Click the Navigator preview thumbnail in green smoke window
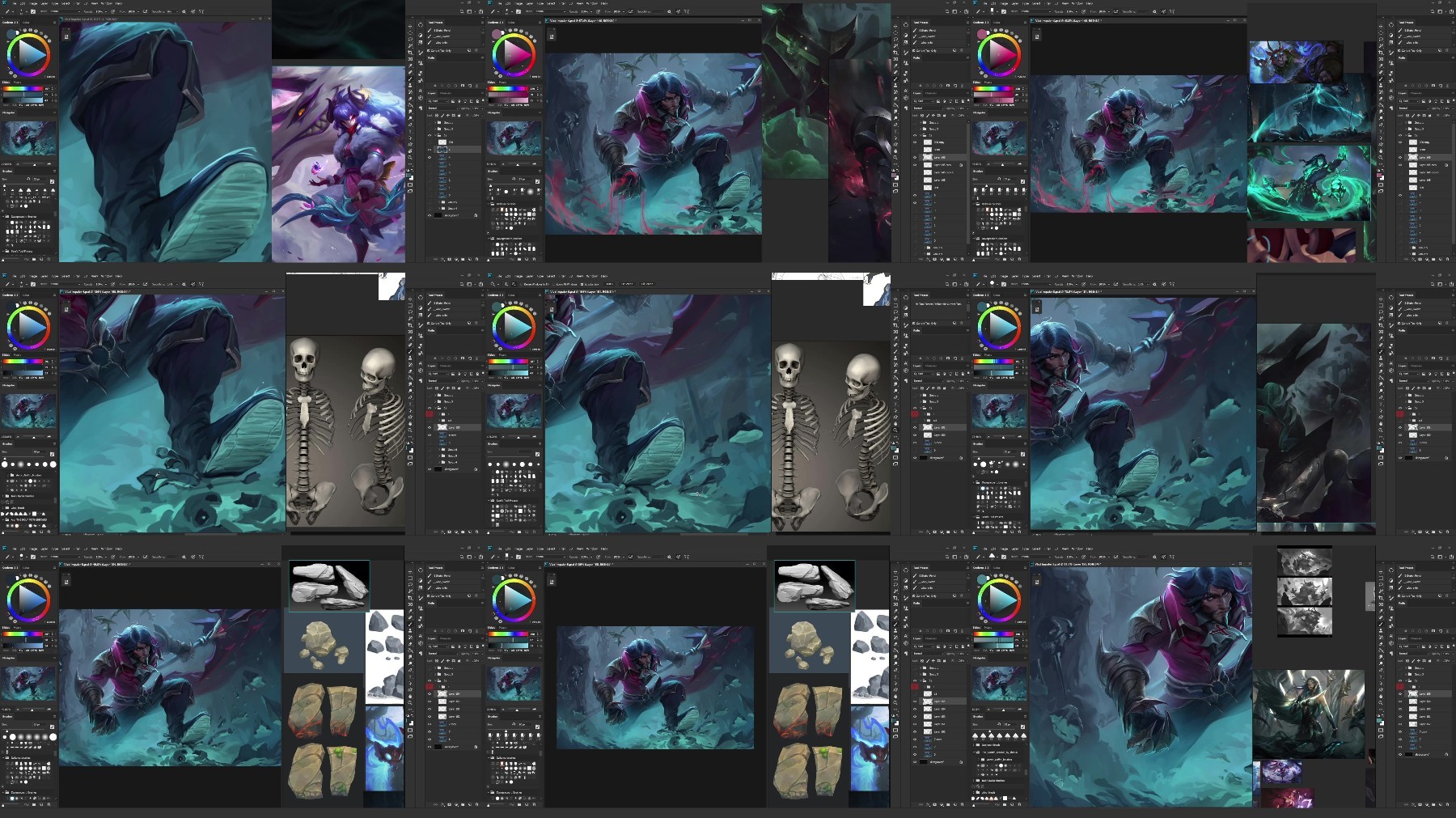 pos(514,138)
